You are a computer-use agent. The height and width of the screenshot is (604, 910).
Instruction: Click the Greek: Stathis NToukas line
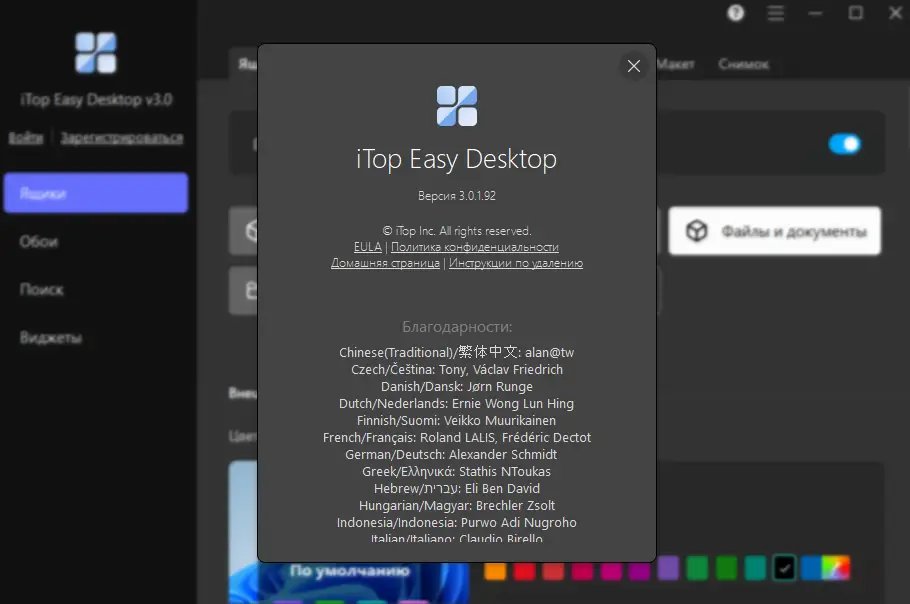tap(456, 472)
